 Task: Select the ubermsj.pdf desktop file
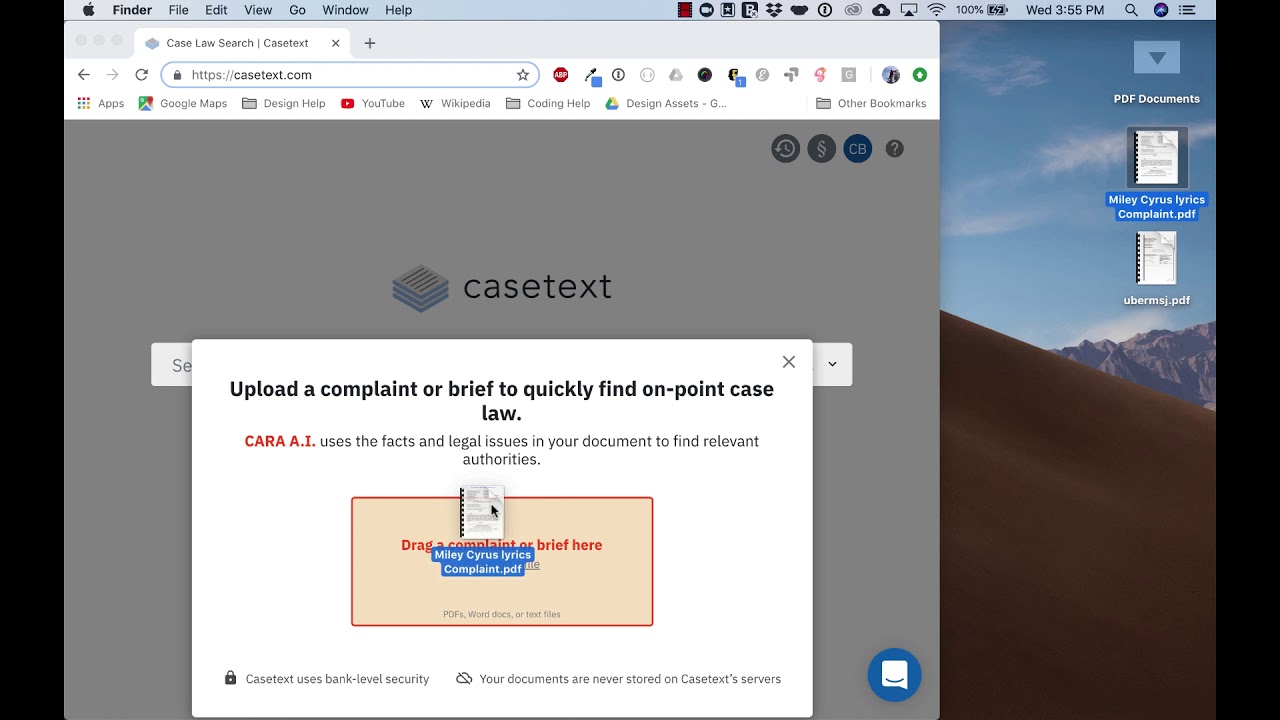1157,269
